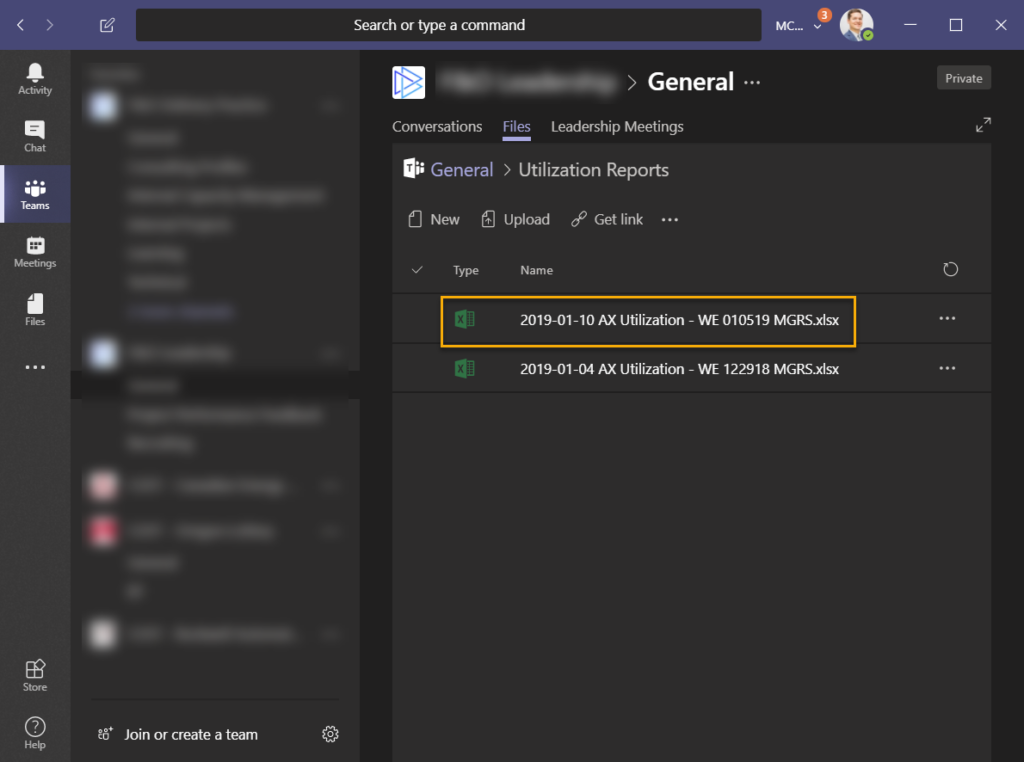
Task: Navigate to General in the files breadcrumb
Action: [x=462, y=170]
